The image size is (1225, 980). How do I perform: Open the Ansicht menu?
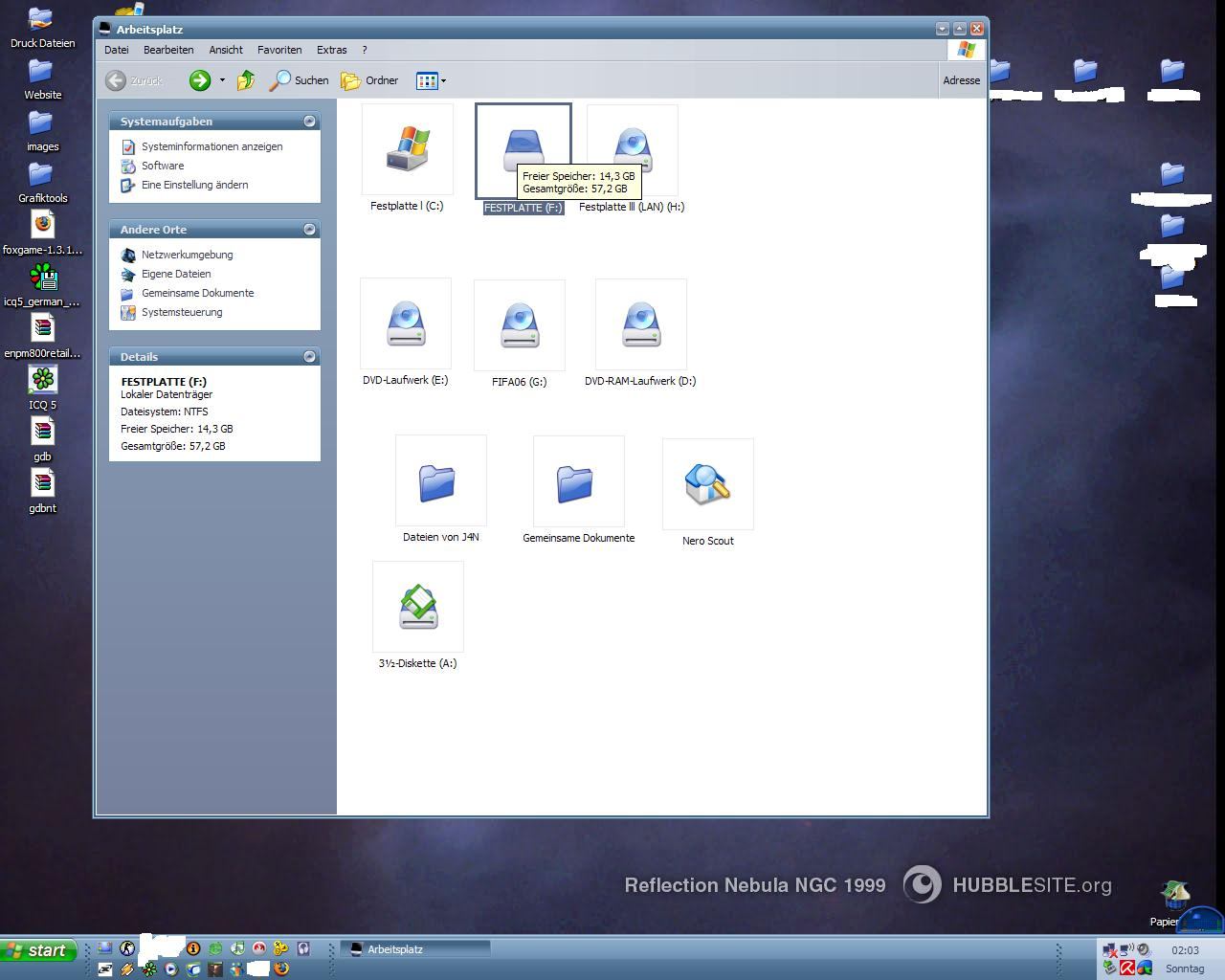(x=226, y=50)
